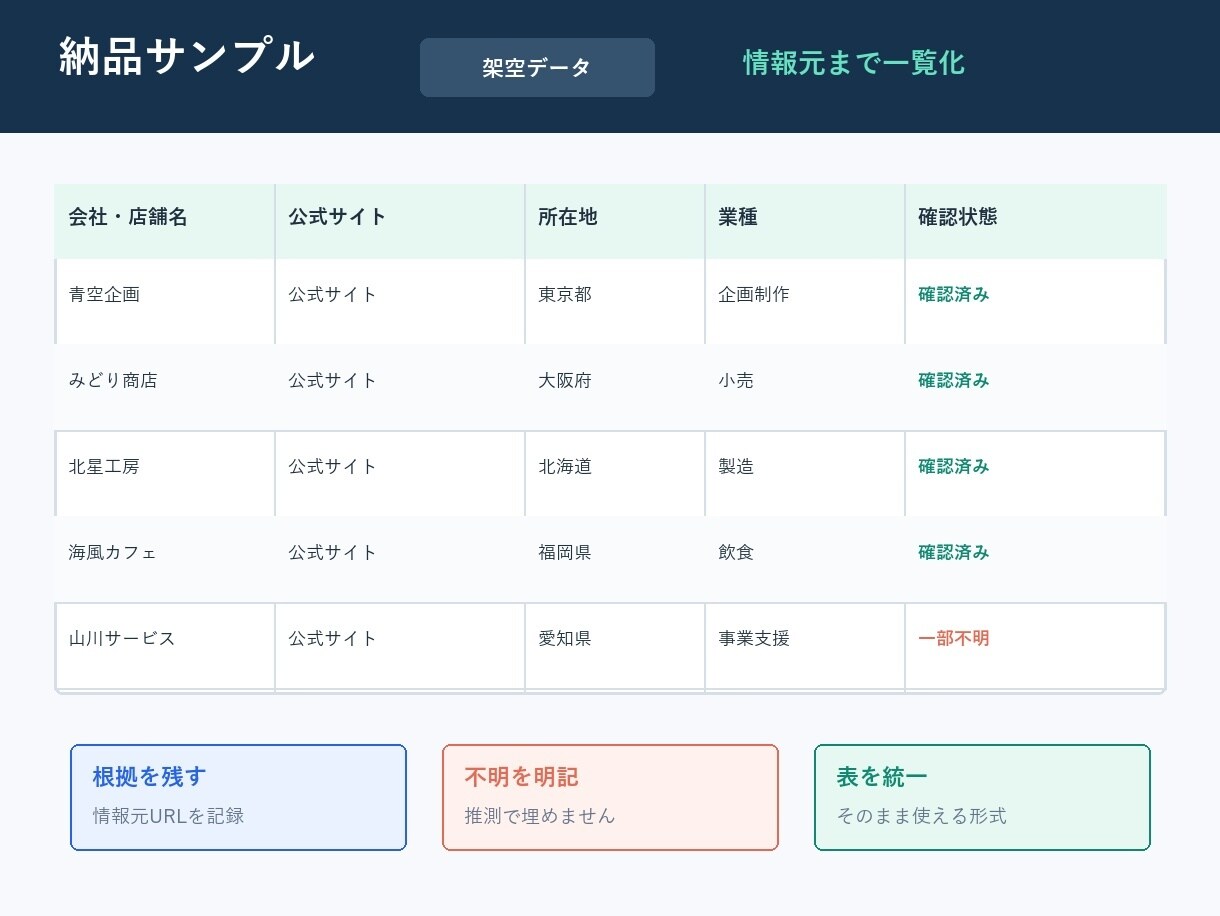
Task: Click 確認済み status in 青空企画 row
Action: pyautogui.click(x=954, y=295)
